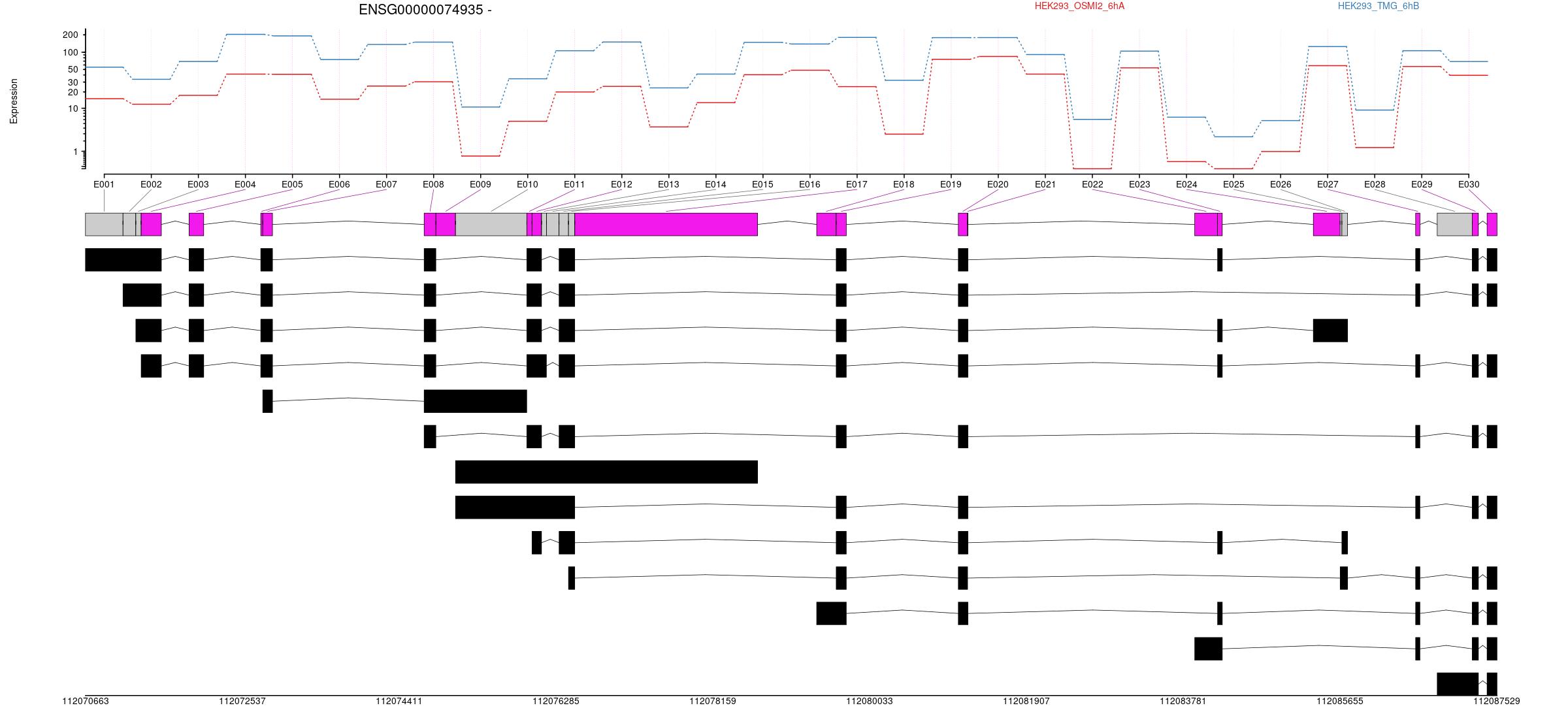1568x712 pixels.
Task: Click exon label E010
Action: click(527, 184)
